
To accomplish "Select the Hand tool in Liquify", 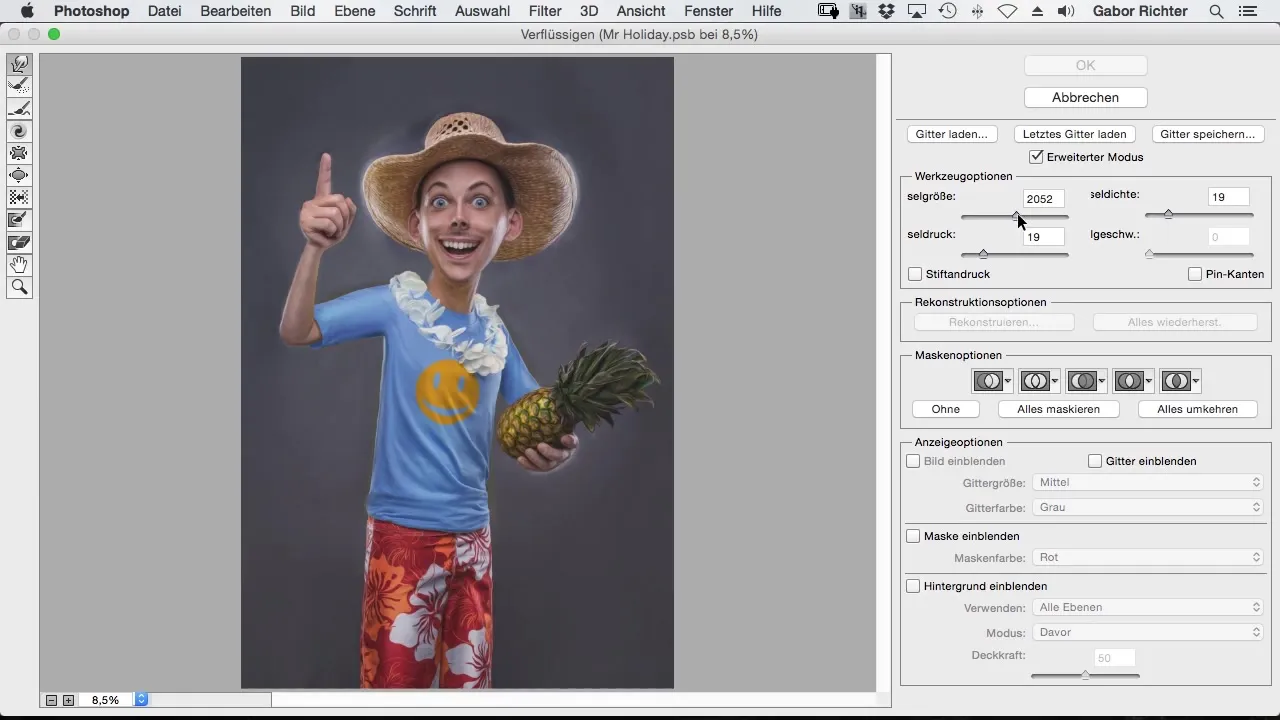I will tap(19, 265).
